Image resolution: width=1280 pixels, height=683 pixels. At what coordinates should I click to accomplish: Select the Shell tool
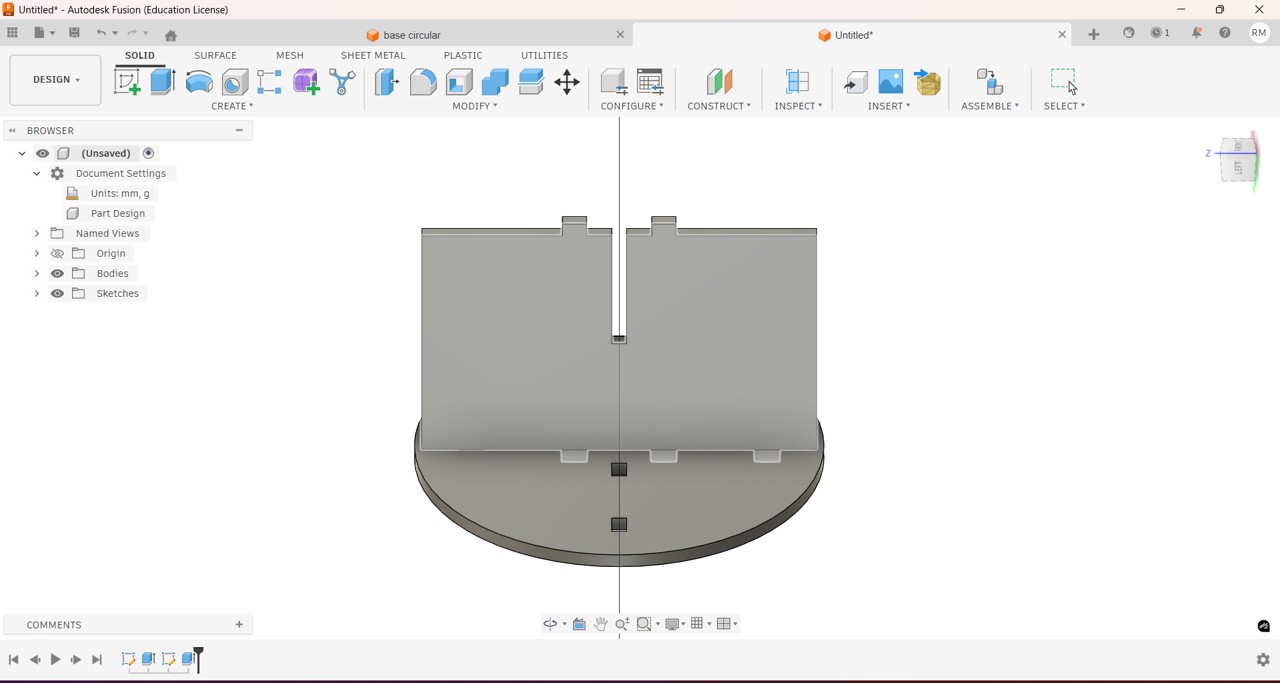tap(459, 82)
